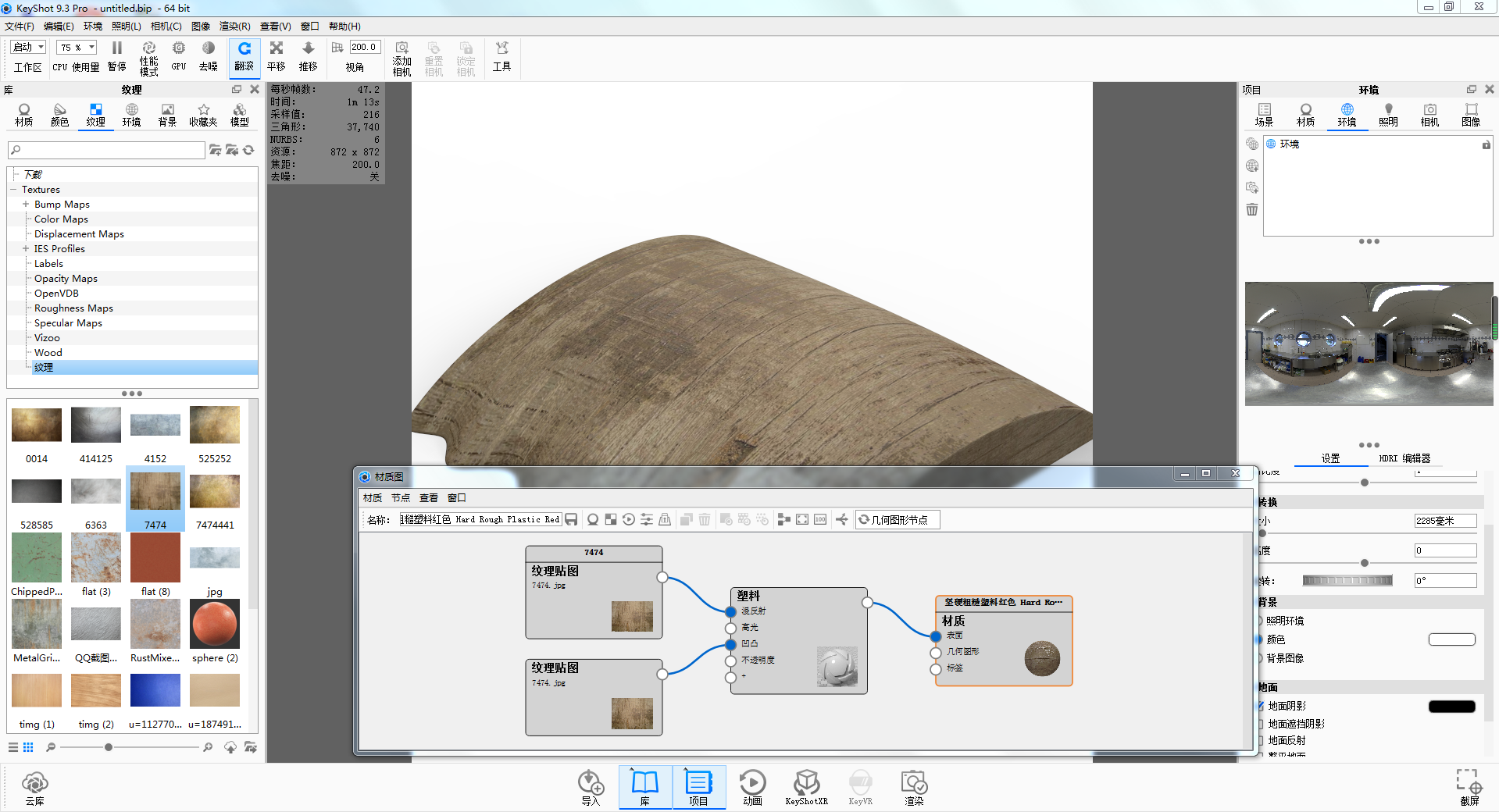Select Roughness Maps folder in tree
Screen dimensions: 1499x812
(x=73, y=308)
